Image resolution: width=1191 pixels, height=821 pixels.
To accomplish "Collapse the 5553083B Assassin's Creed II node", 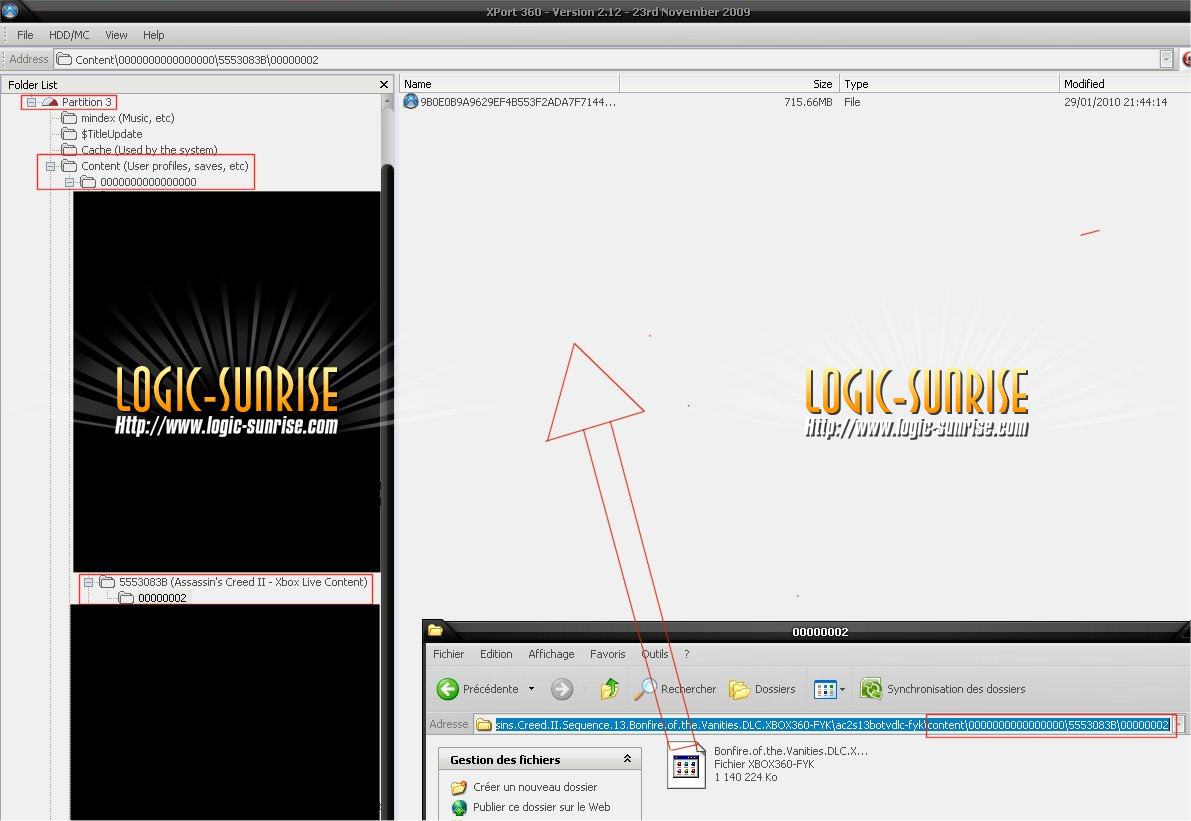I will 88,582.
